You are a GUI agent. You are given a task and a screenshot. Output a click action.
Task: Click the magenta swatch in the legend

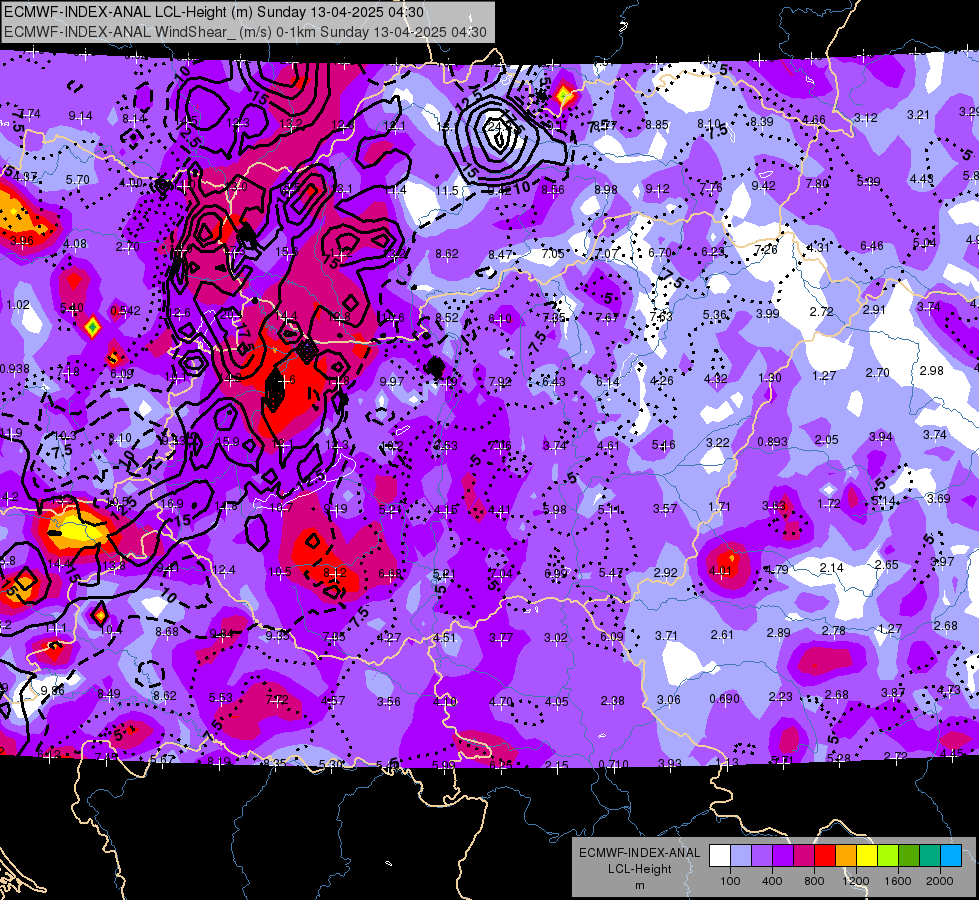pos(804,856)
